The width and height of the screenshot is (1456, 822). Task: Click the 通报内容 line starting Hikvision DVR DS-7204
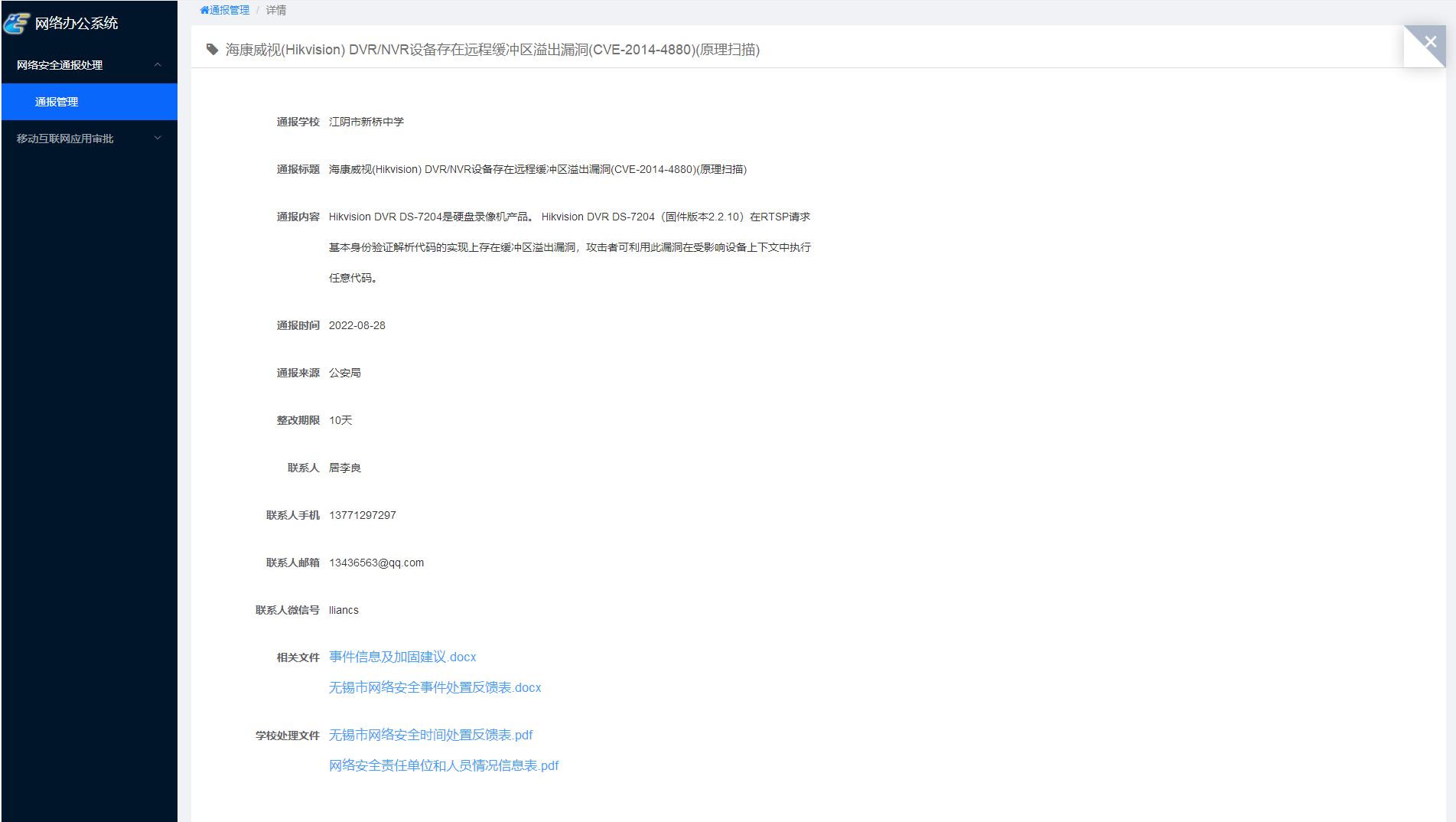(569, 217)
